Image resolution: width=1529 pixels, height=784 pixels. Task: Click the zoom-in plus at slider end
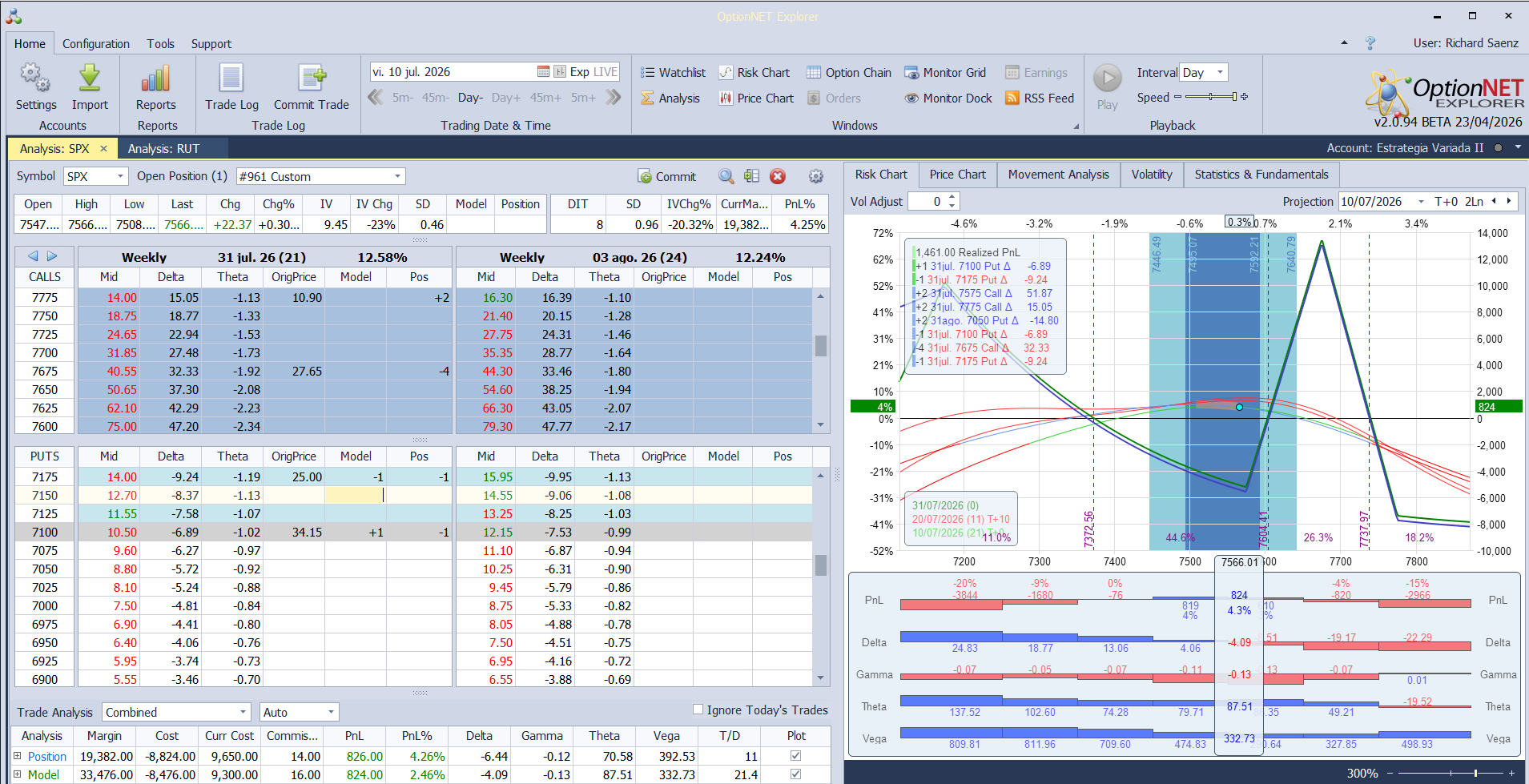[1512, 774]
